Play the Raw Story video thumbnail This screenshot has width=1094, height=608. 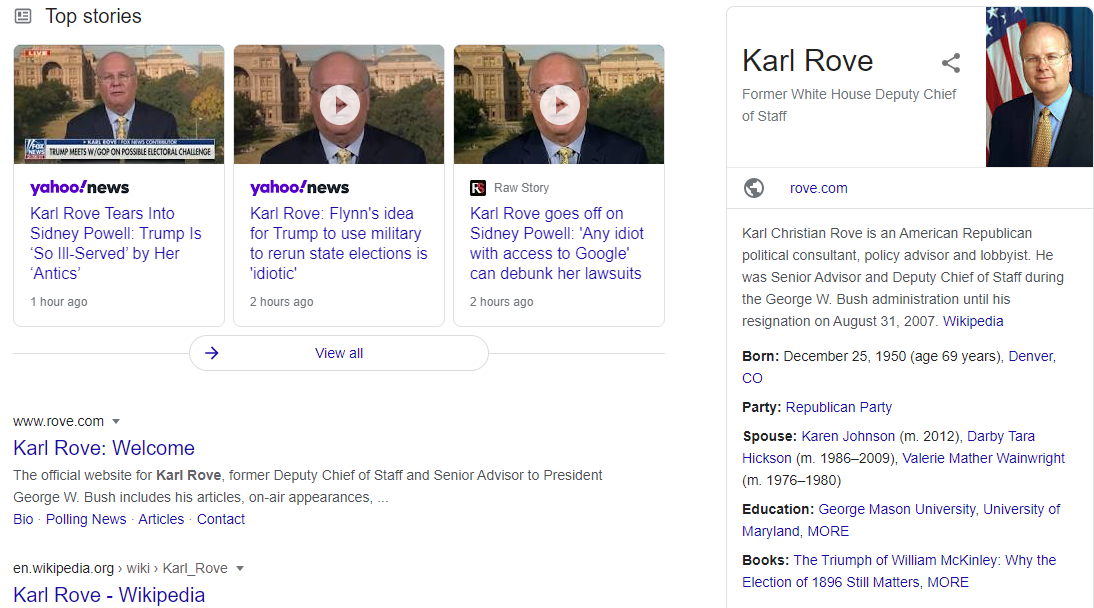click(560, 105)
